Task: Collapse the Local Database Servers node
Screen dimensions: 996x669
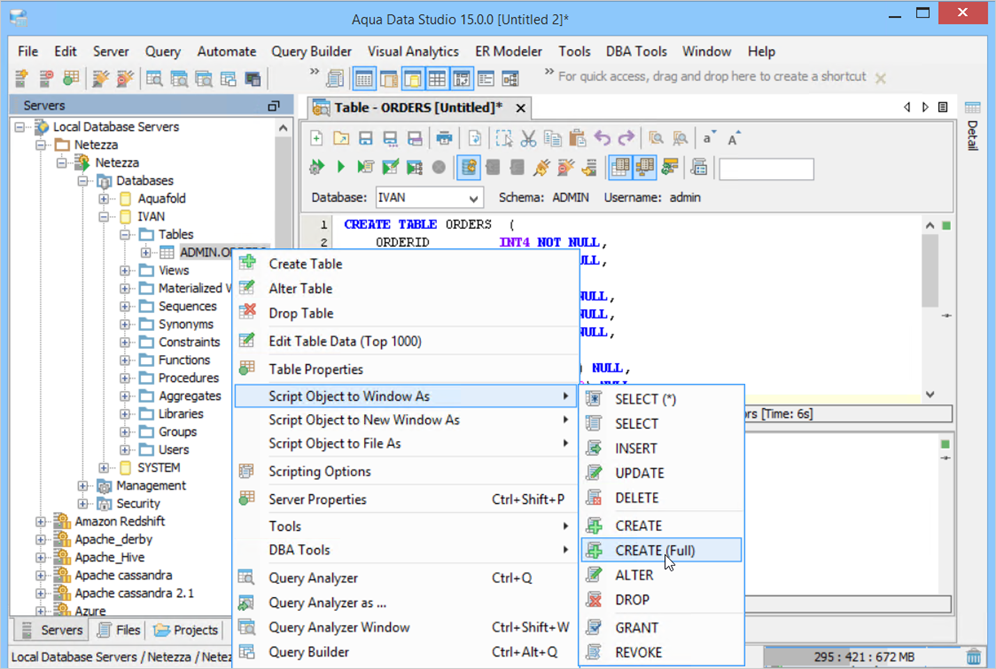Action: pos(20,127)
